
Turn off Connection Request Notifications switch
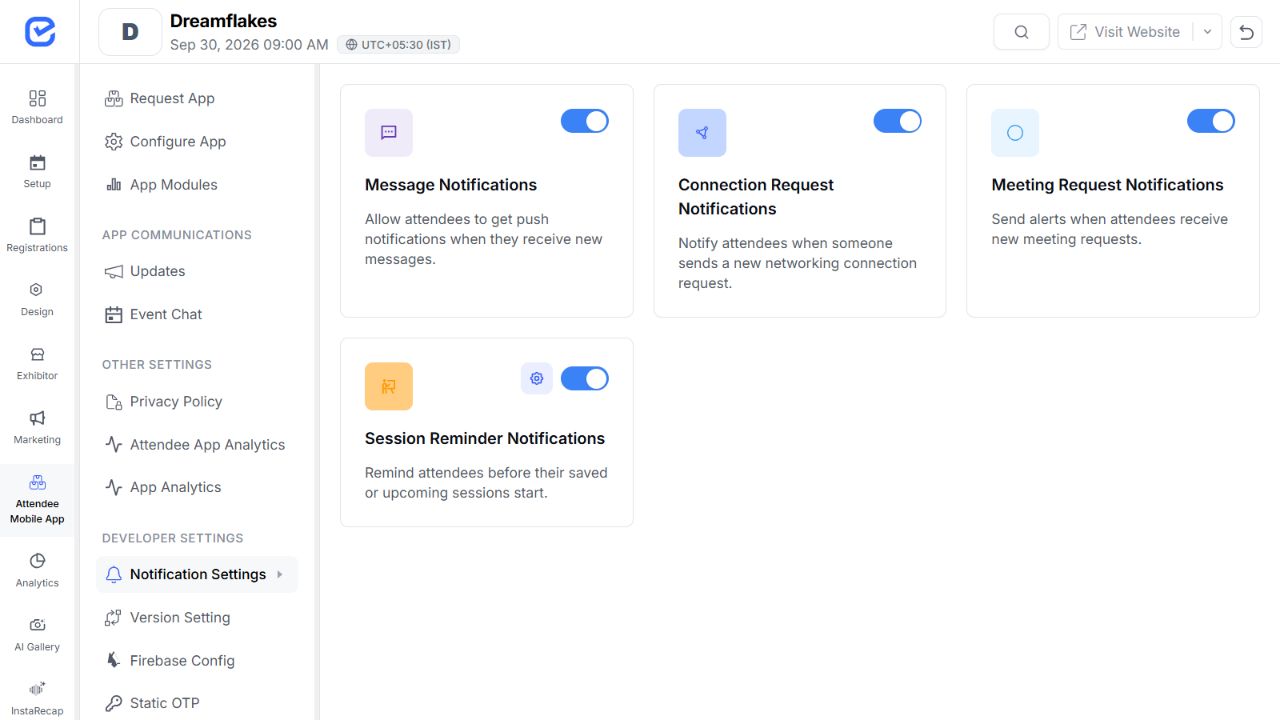point(898,121)
